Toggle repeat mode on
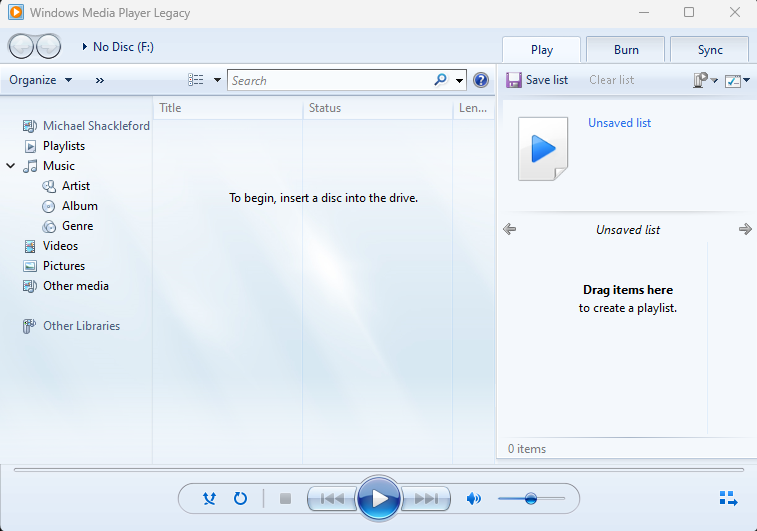Image resolution: width=757 pixels, height=531 pixels. (x=240, y=498)
